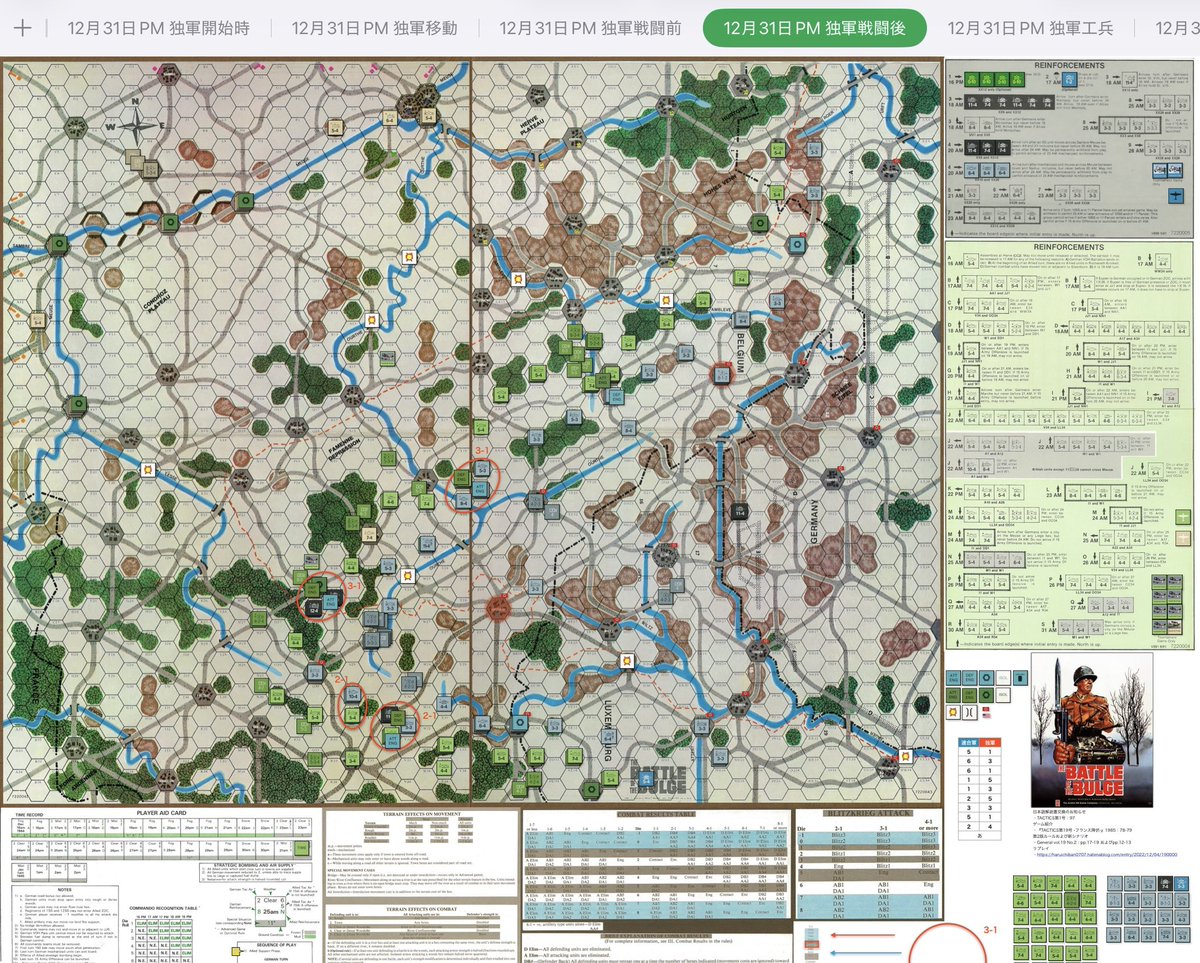Open the hatenablog.com replay link
This screenshot has width=1200, height=963.
[1107, 855]
